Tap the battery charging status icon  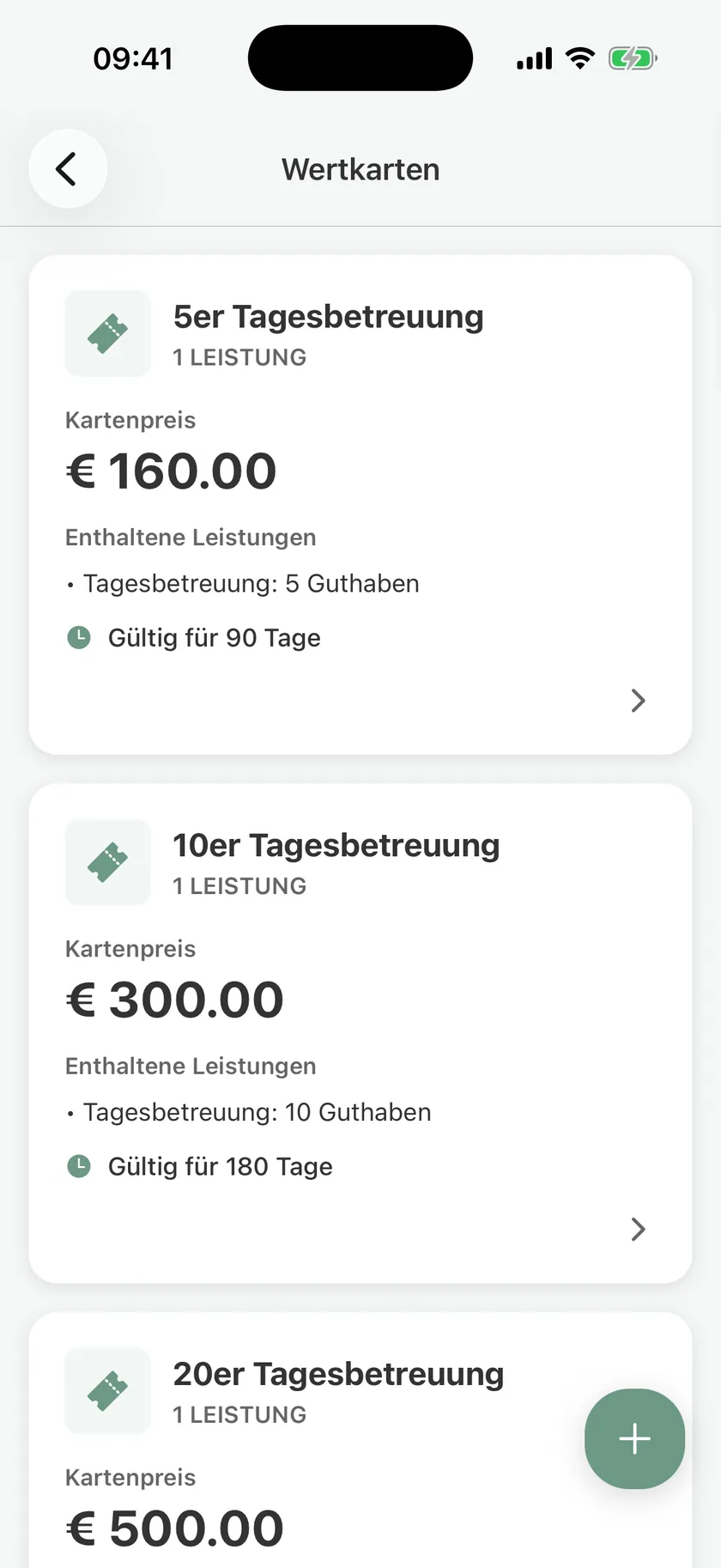633,58
